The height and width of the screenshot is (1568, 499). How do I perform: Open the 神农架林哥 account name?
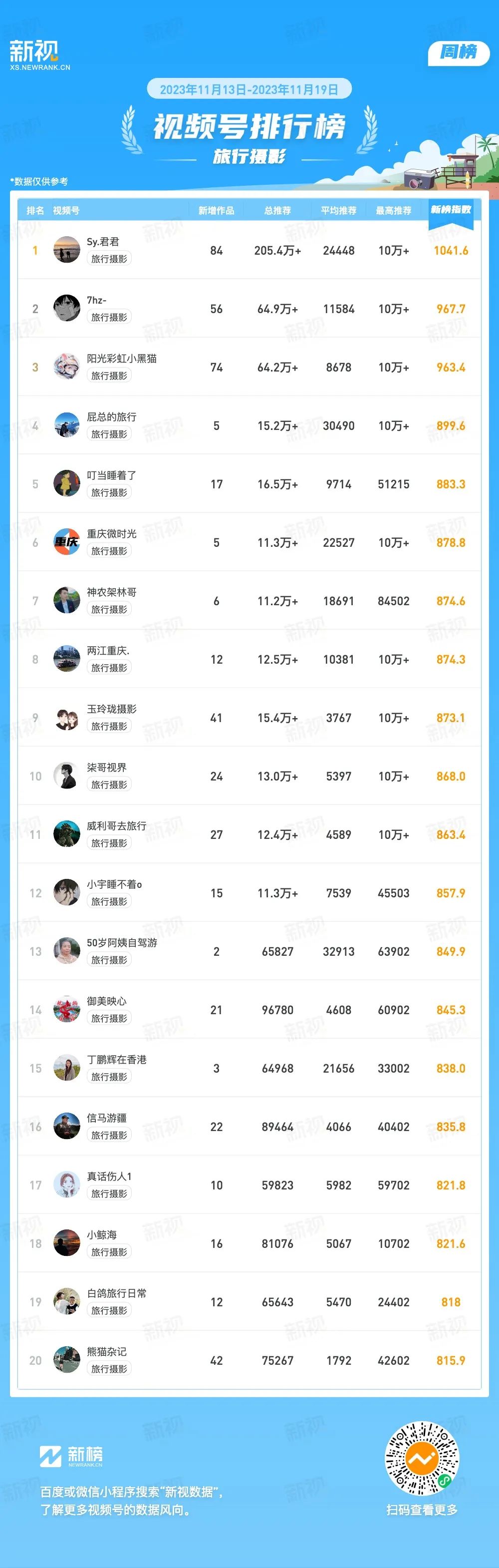(x=111, y=592)
